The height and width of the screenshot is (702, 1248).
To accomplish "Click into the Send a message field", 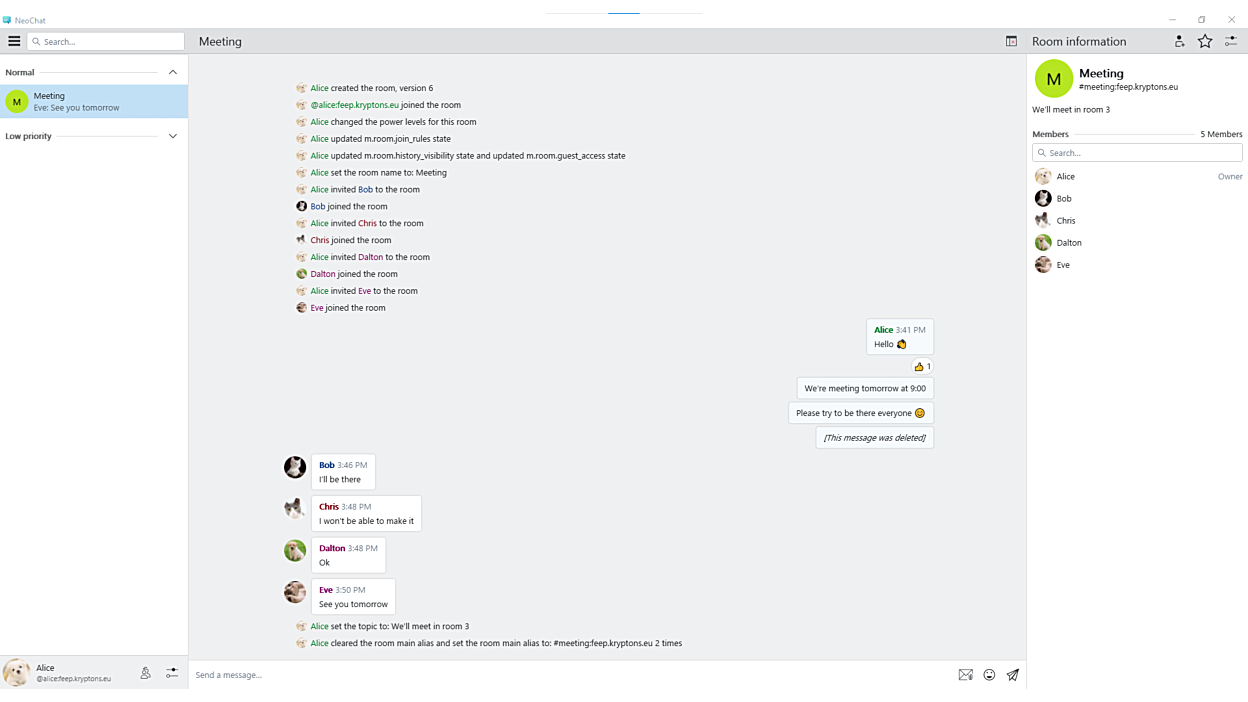I will pos(570,675).
